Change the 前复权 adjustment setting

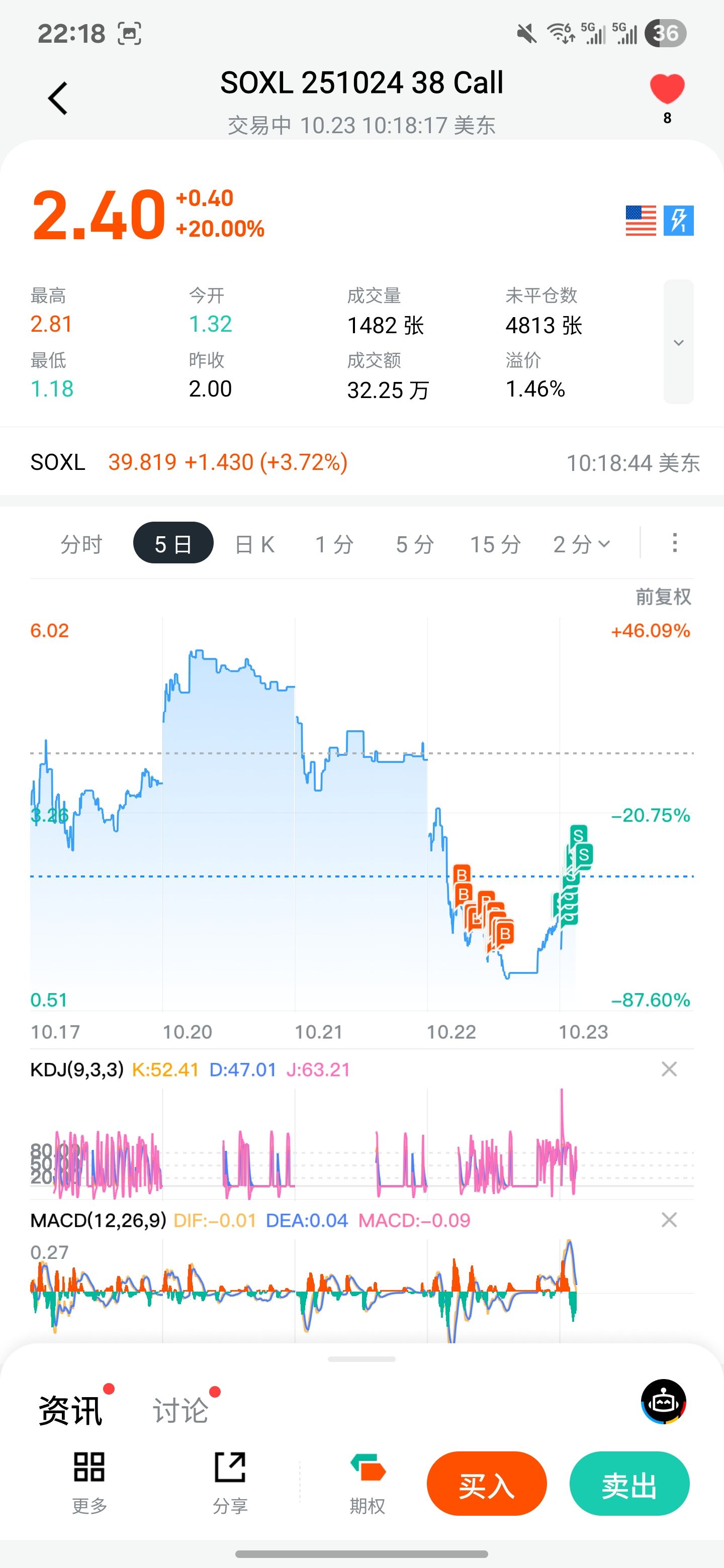[x=663, y=597]
